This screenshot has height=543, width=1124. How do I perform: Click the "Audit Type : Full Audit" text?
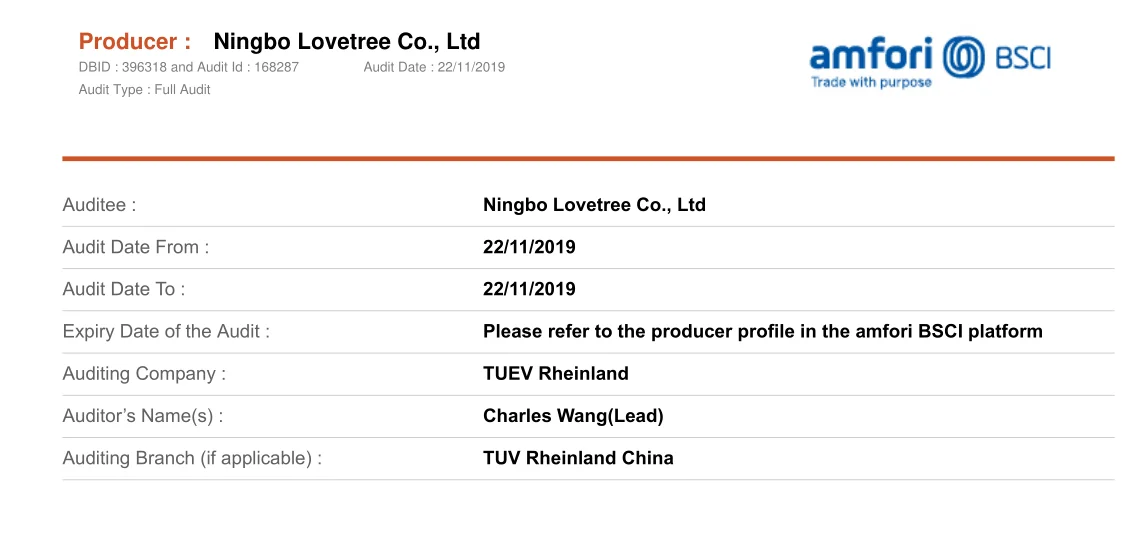(x=144, y=90)
